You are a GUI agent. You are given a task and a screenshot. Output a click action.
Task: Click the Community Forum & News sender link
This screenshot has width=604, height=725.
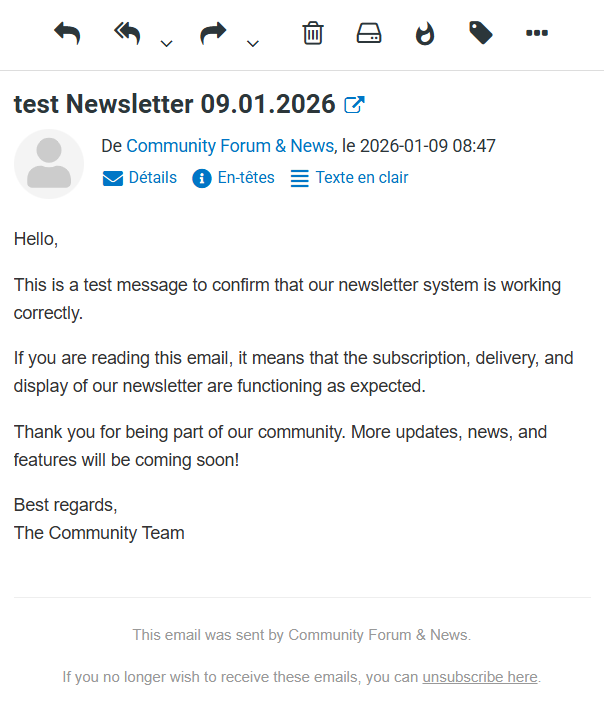229,146
